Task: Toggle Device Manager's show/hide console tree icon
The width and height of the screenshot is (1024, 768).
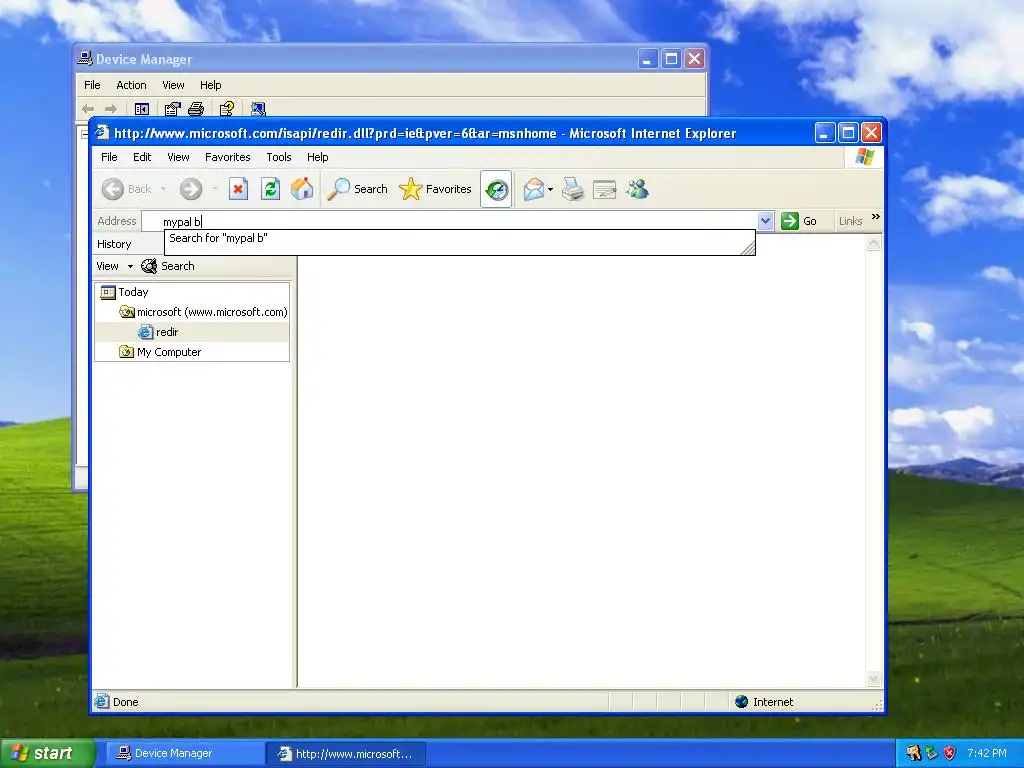Action: point(142,109)
